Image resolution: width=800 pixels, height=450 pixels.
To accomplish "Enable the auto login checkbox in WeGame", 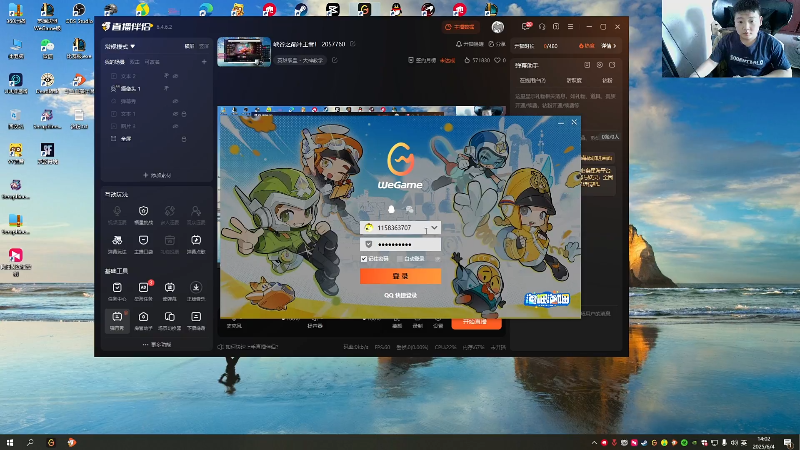I will 399,259.
